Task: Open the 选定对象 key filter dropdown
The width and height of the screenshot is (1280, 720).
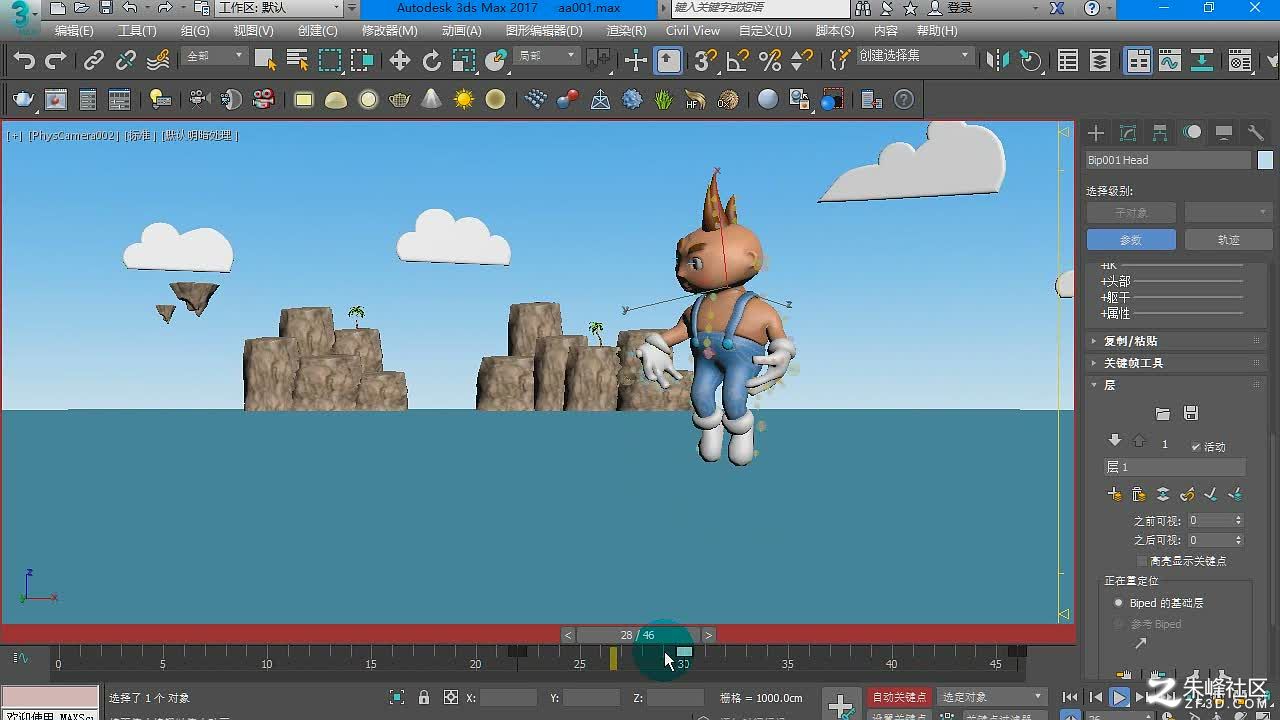Action: 992,697
